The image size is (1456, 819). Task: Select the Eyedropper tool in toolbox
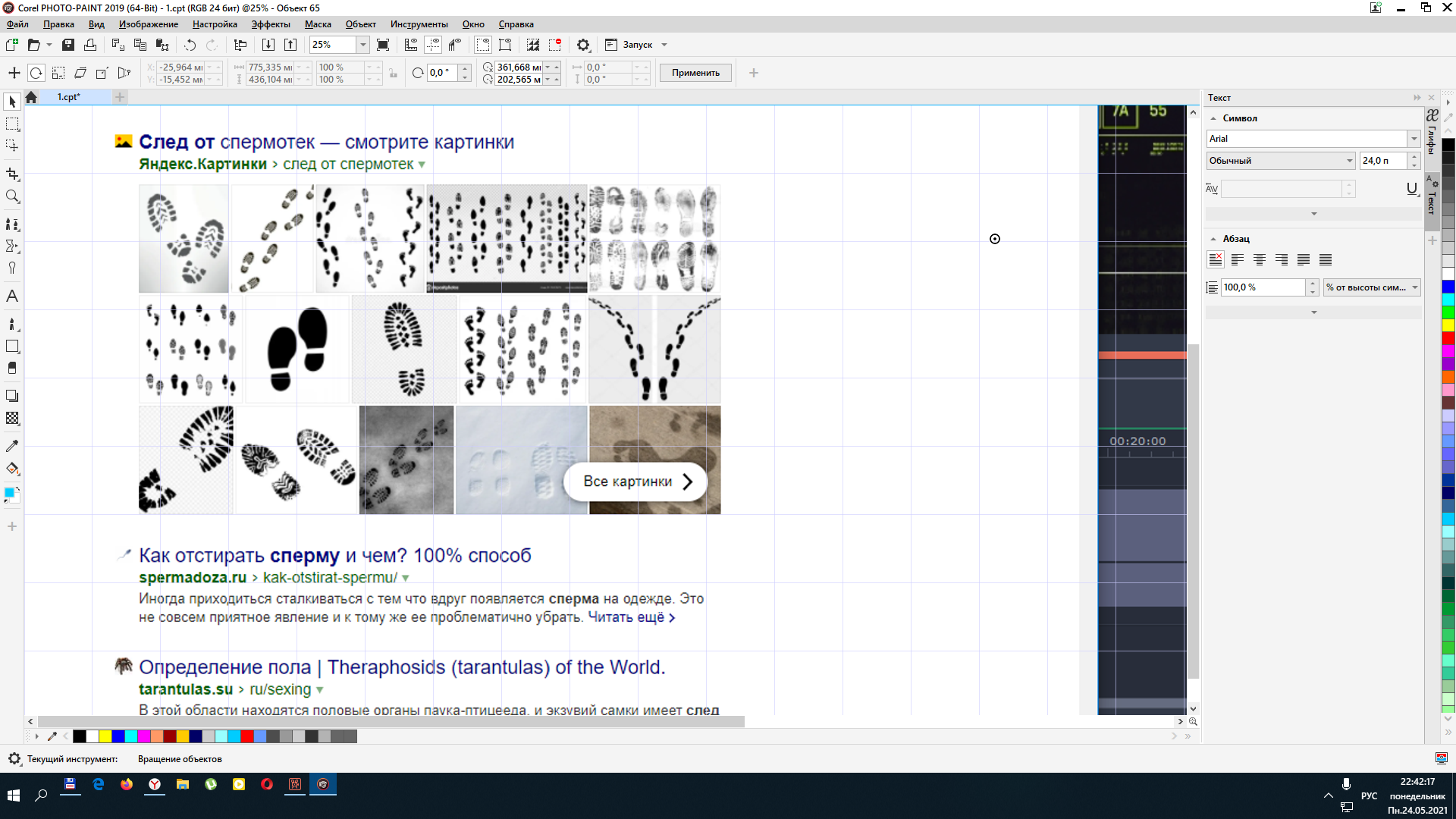pyautogui.click(x=12, y=446)
